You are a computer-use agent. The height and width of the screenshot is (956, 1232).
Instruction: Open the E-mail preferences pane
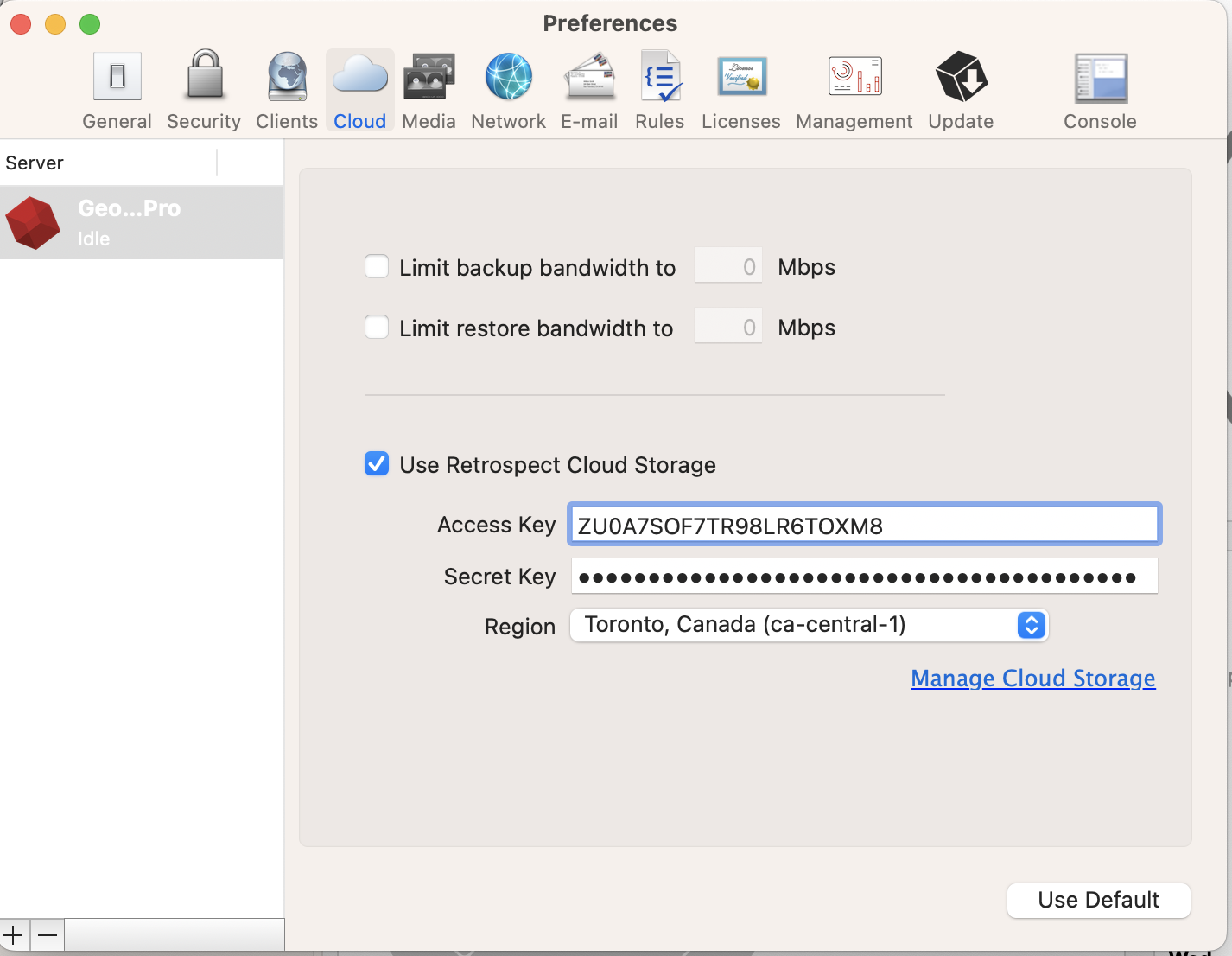(x=589, y=91)
